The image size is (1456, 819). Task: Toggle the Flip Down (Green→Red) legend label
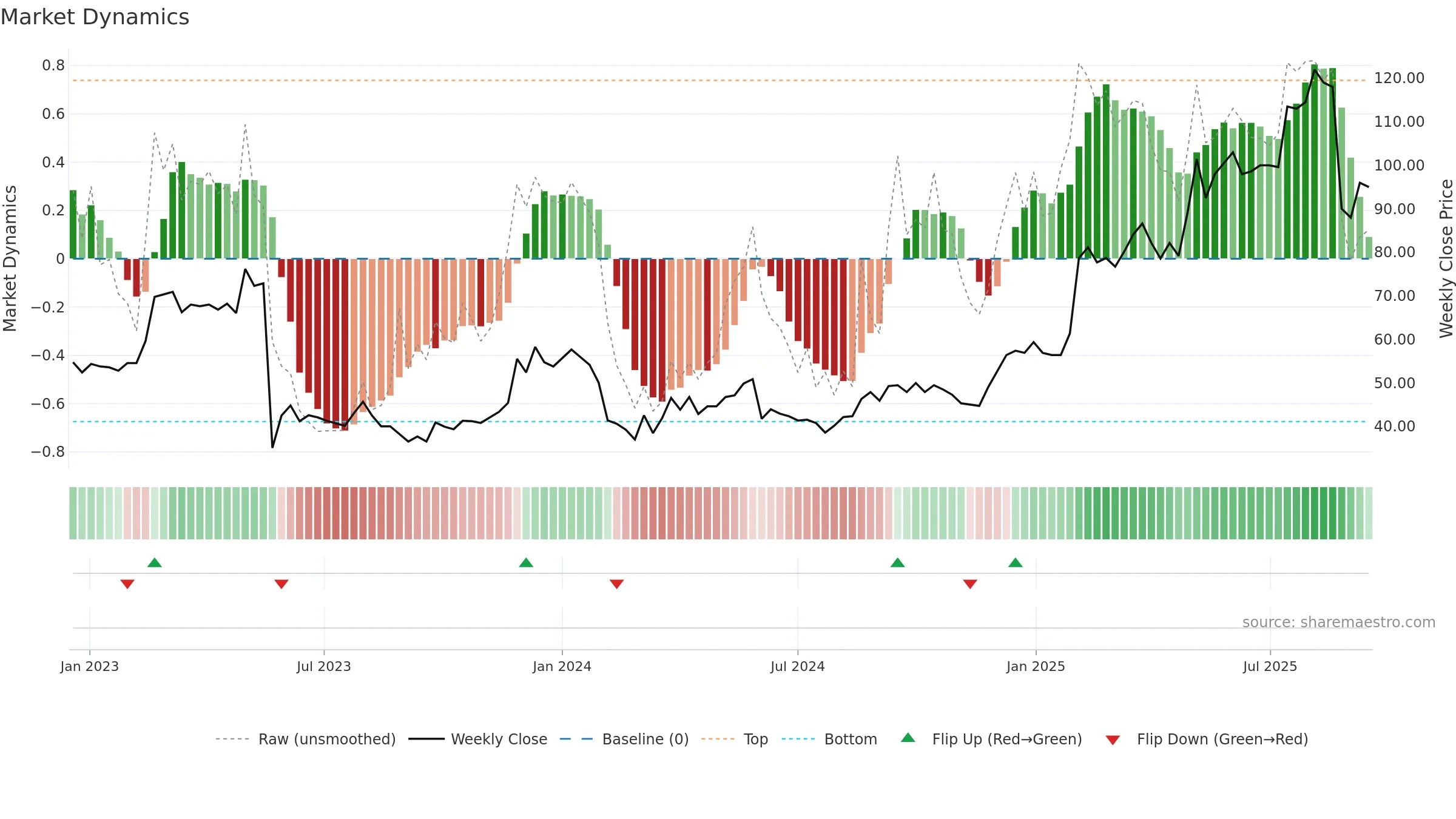pos(1222,739)
